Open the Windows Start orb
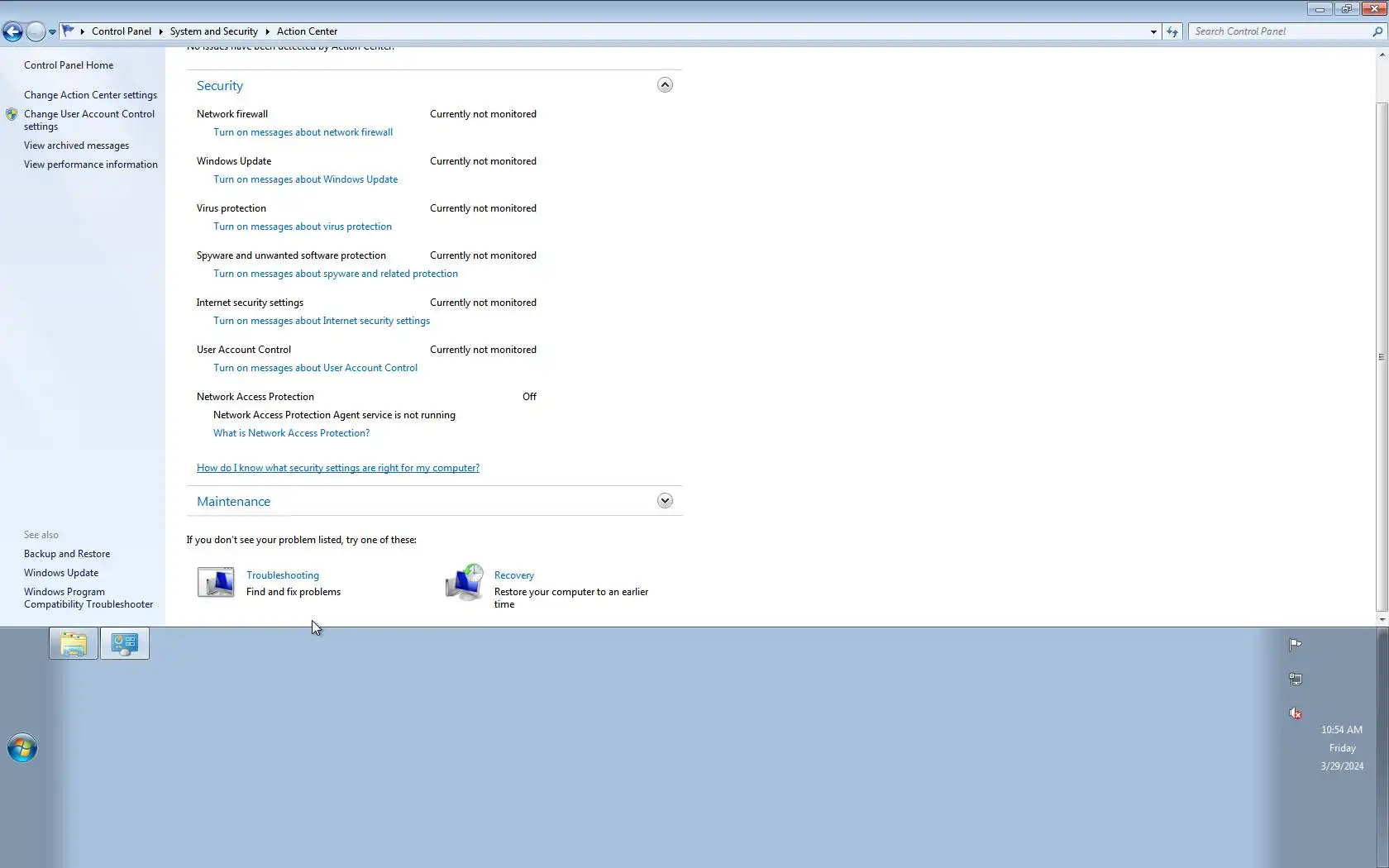1389x868 pixels. coord(22,748)
